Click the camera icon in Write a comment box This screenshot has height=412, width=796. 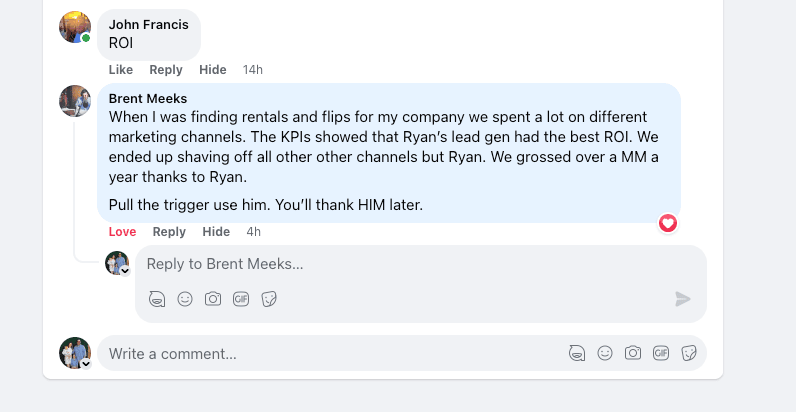633,353
